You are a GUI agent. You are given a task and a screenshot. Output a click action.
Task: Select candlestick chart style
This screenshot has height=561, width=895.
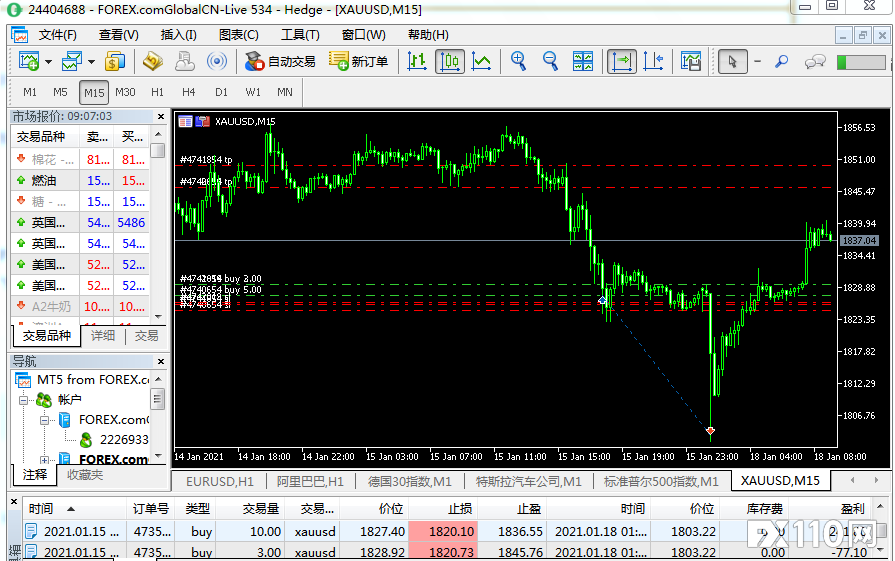(450, 61)
